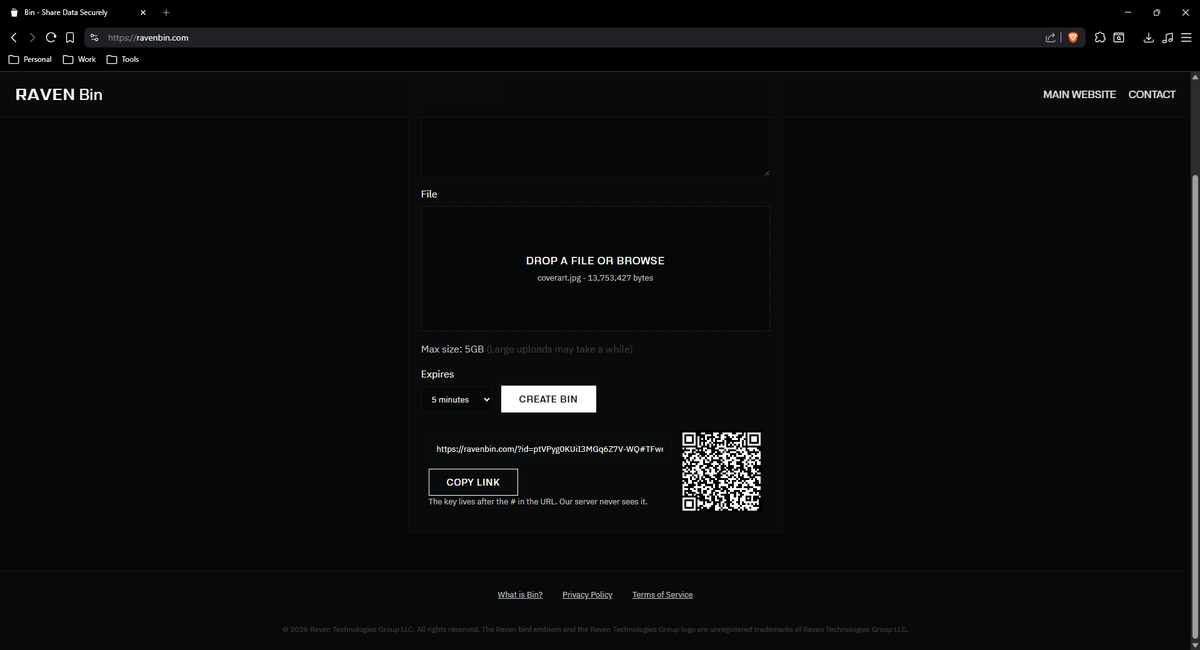Click the File label
This screenshot has height=650, width=1200.
click(x=429, y=194)
